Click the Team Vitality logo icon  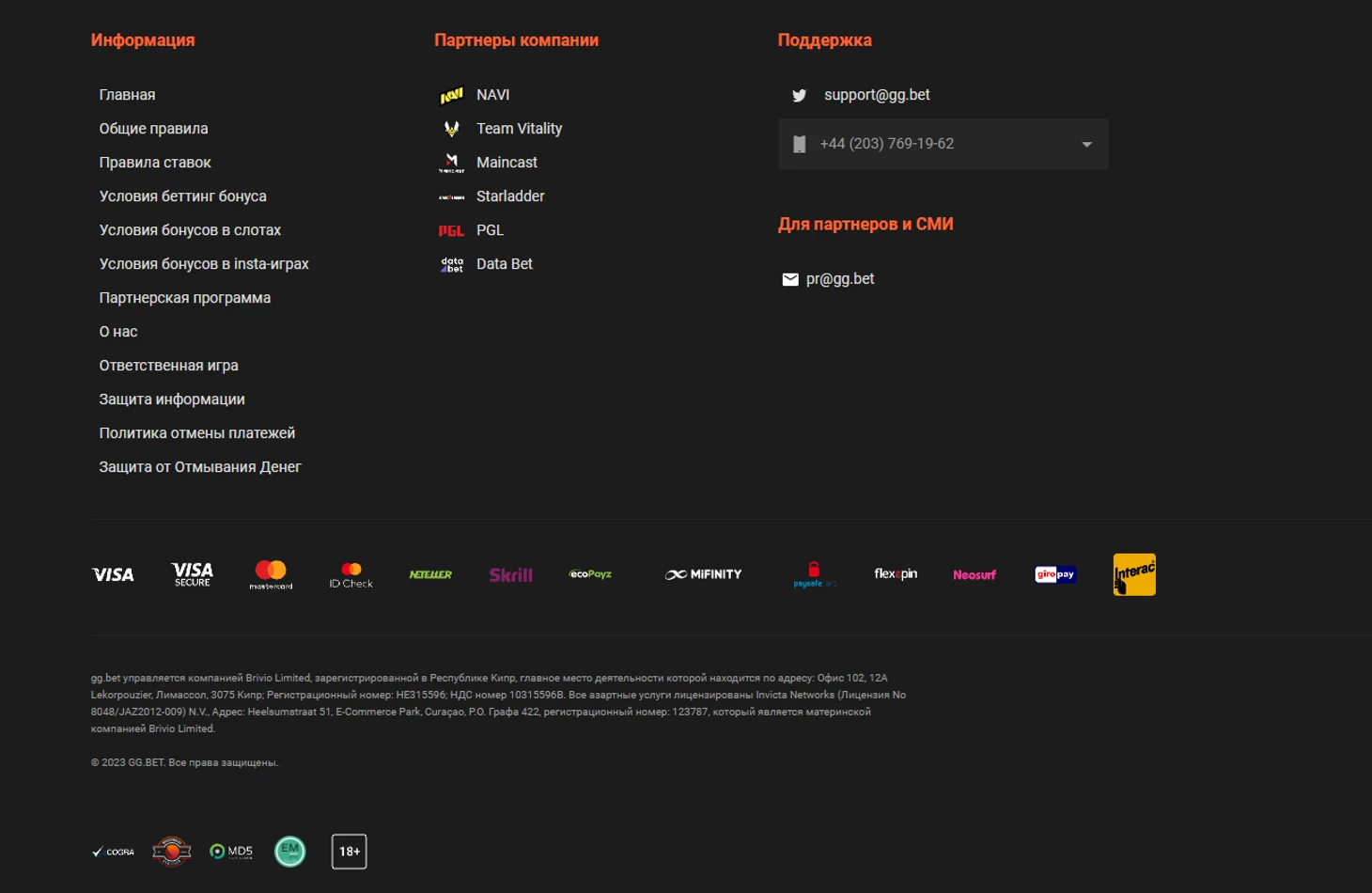(452, 129)
